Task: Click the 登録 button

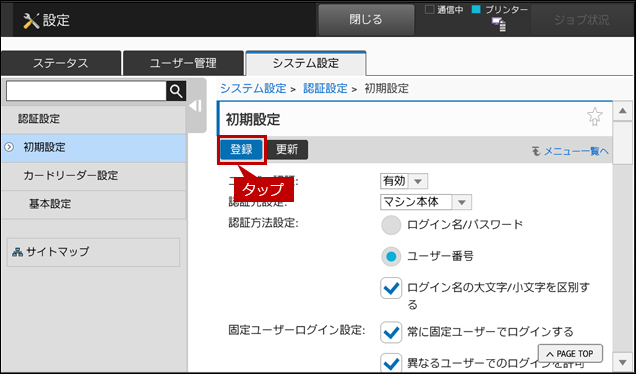Action: point(242,150)
